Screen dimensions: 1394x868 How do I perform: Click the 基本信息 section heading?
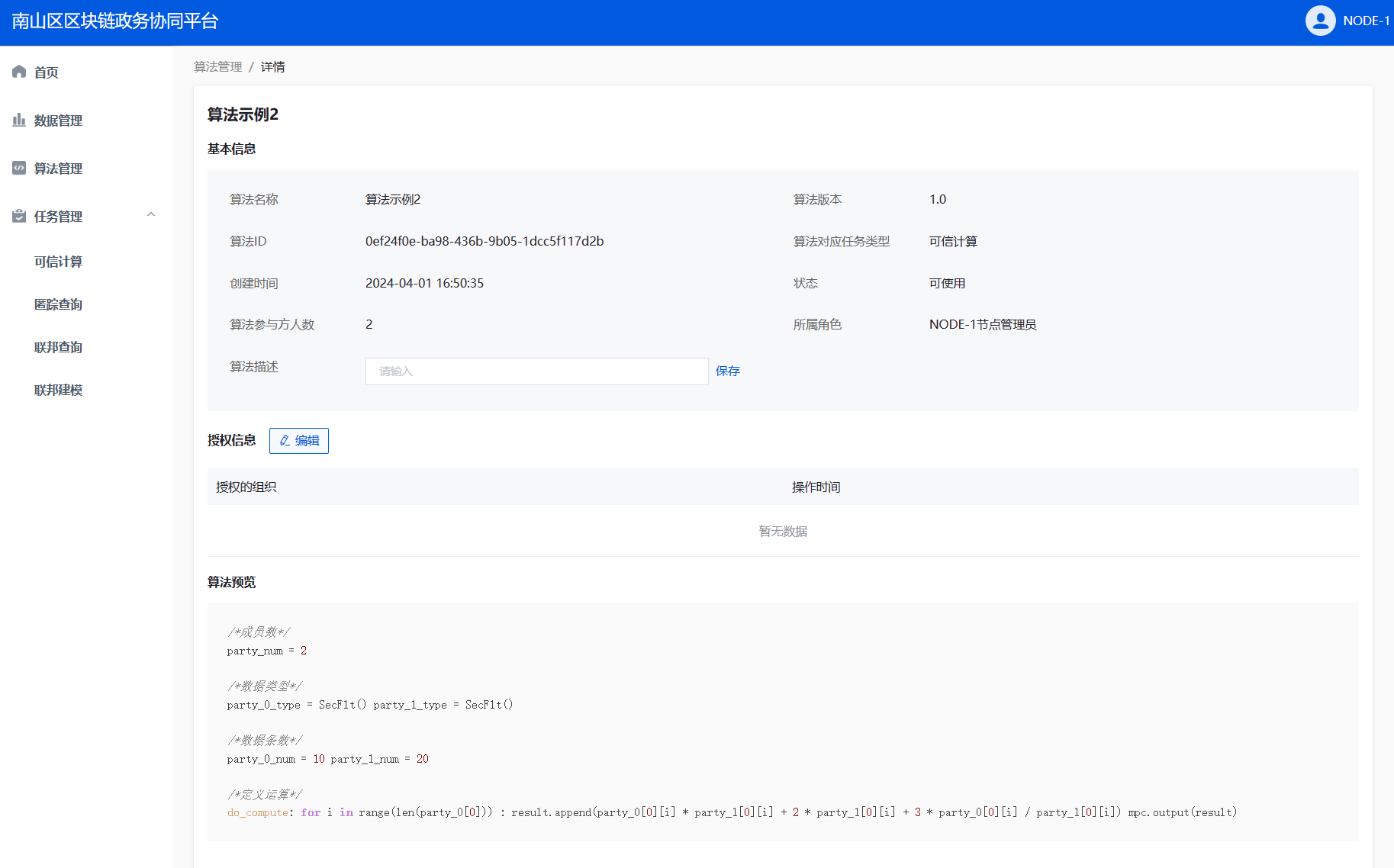232,149
